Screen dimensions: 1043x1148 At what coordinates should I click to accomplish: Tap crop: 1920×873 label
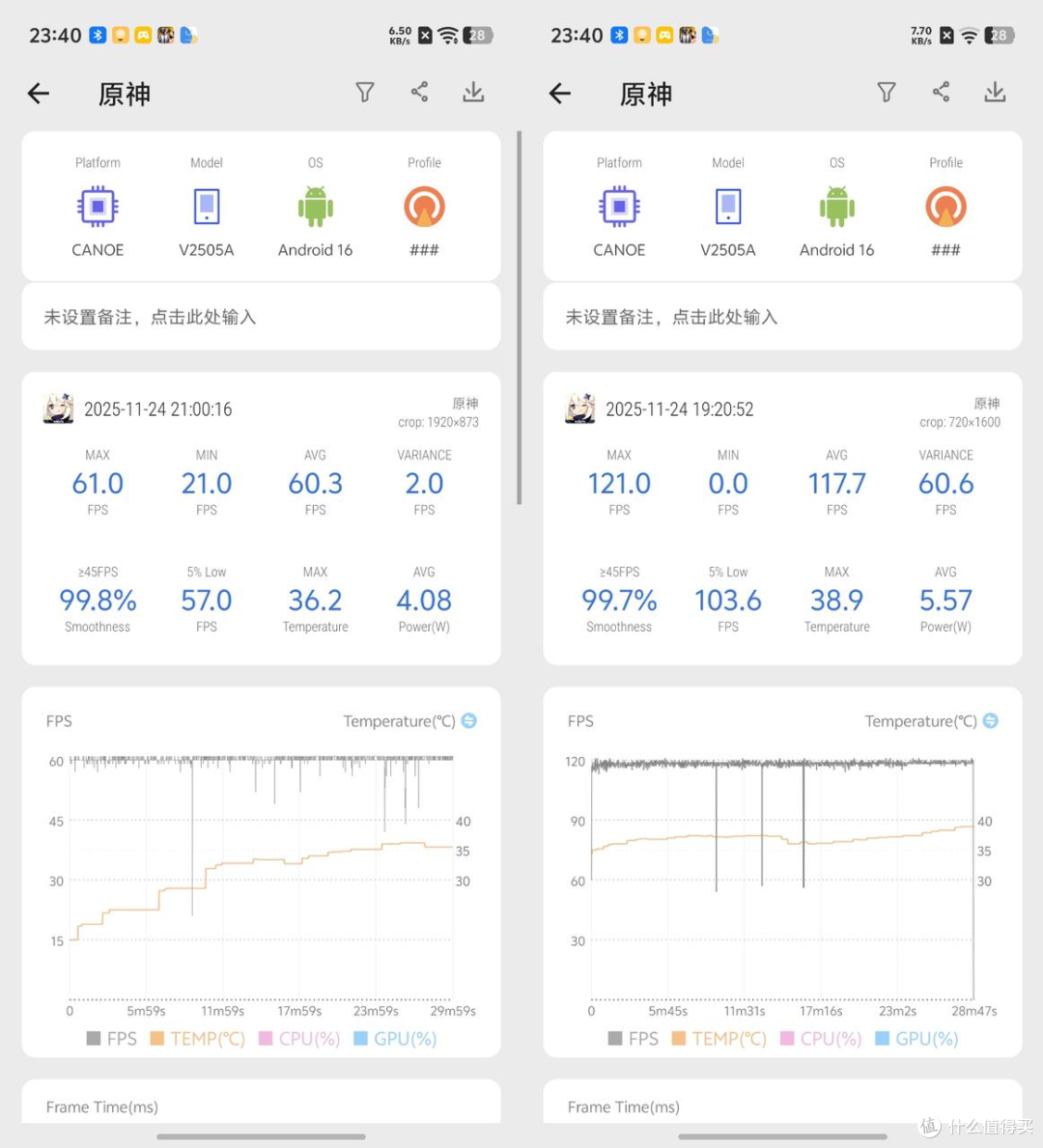tap(438, 423)
